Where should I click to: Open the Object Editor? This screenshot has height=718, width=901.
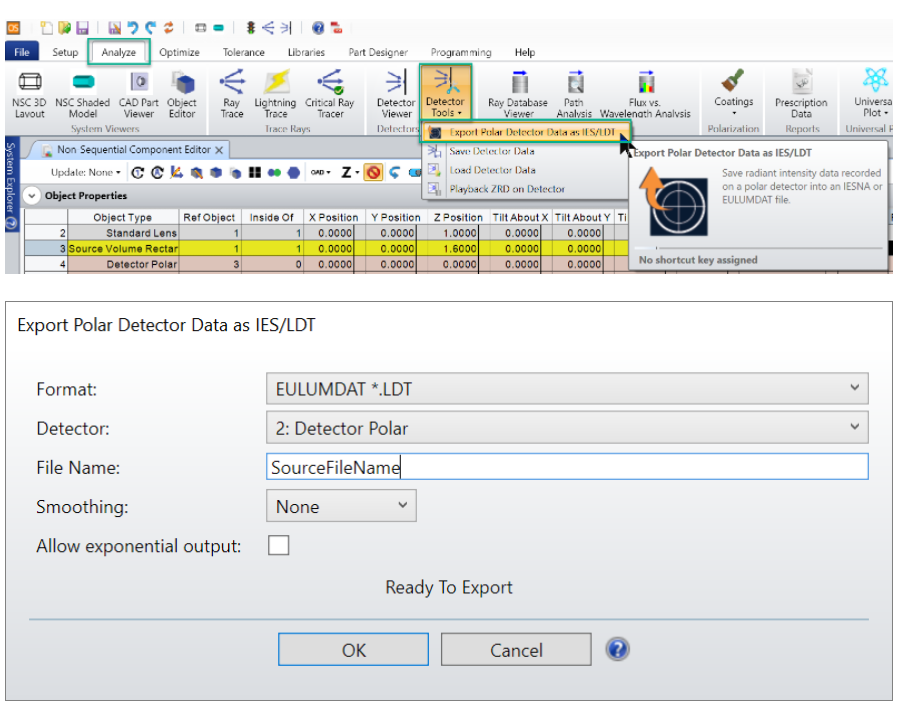coord(182,95)
